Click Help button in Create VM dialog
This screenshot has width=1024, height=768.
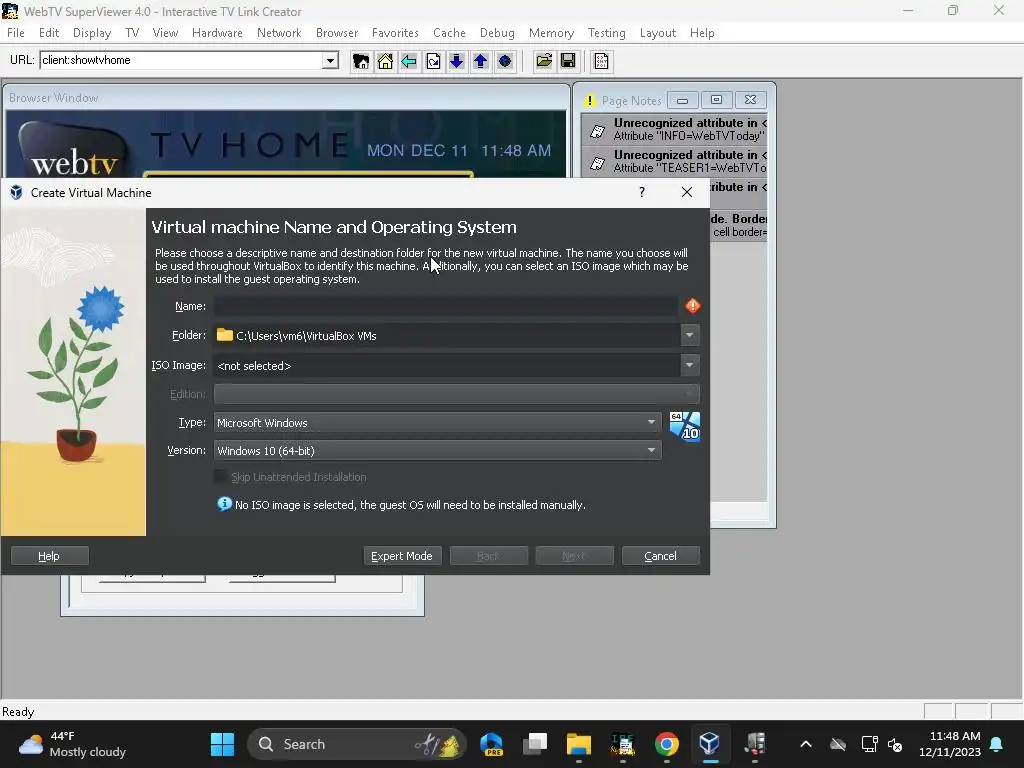click(x=50, y=556)
